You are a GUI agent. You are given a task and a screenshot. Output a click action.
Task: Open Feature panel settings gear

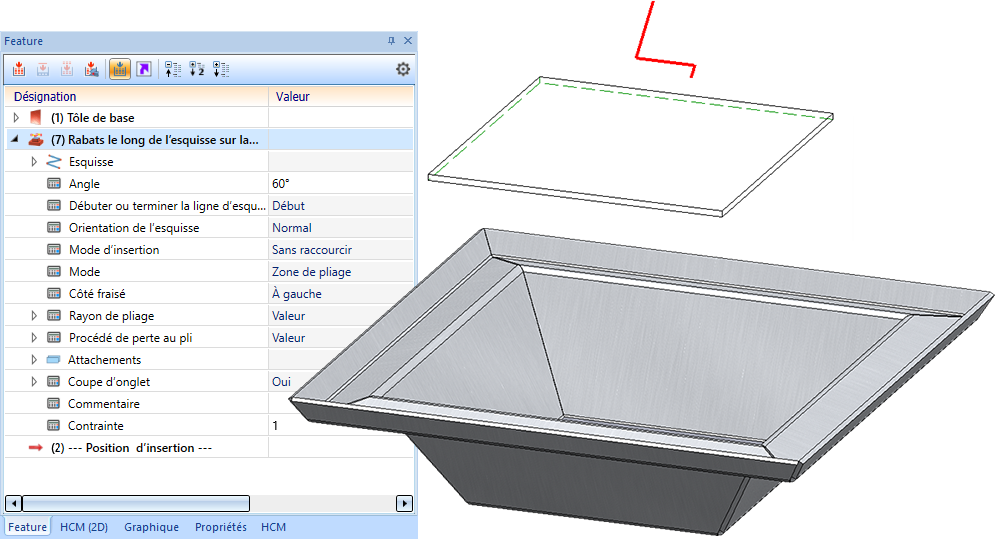point(403,69)
